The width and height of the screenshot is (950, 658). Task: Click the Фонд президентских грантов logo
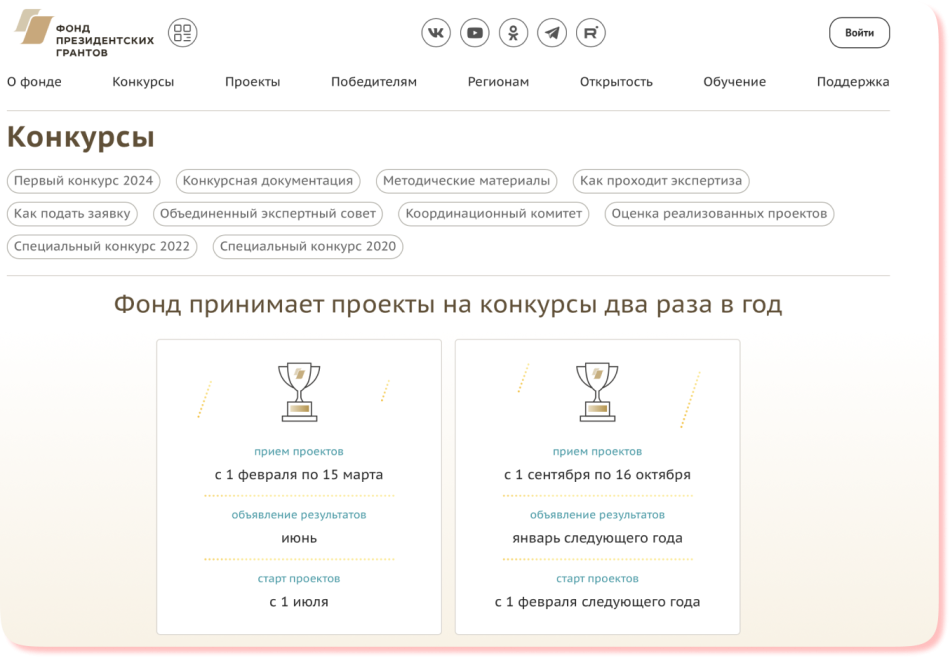click(85, 33)
